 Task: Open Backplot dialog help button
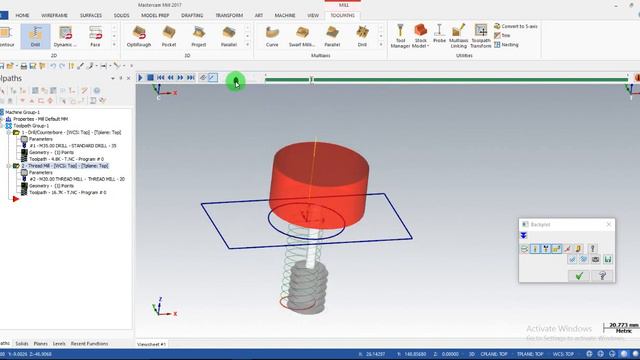[602, 276]
